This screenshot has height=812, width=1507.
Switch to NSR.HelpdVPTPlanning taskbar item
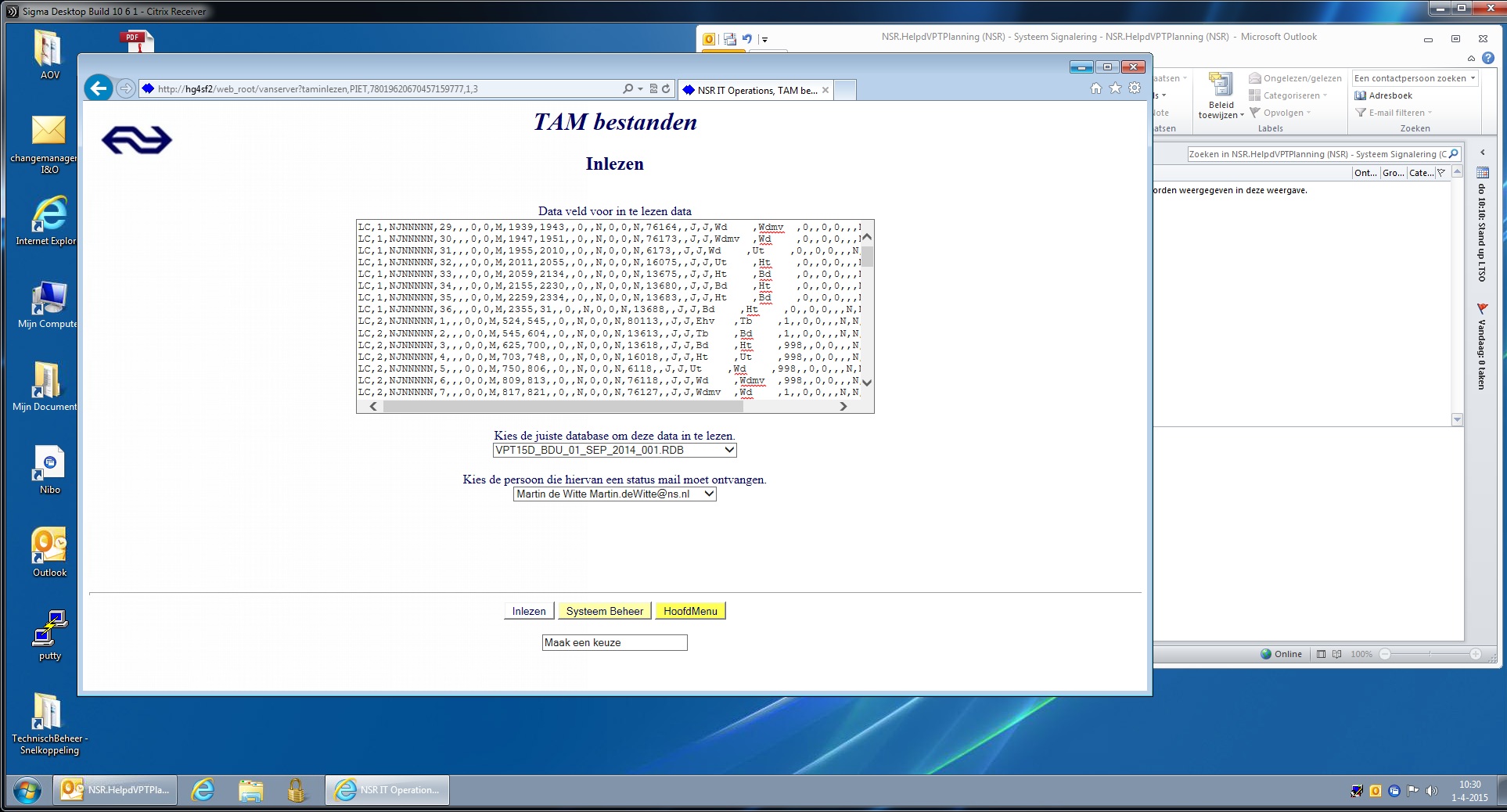(116, 790)
